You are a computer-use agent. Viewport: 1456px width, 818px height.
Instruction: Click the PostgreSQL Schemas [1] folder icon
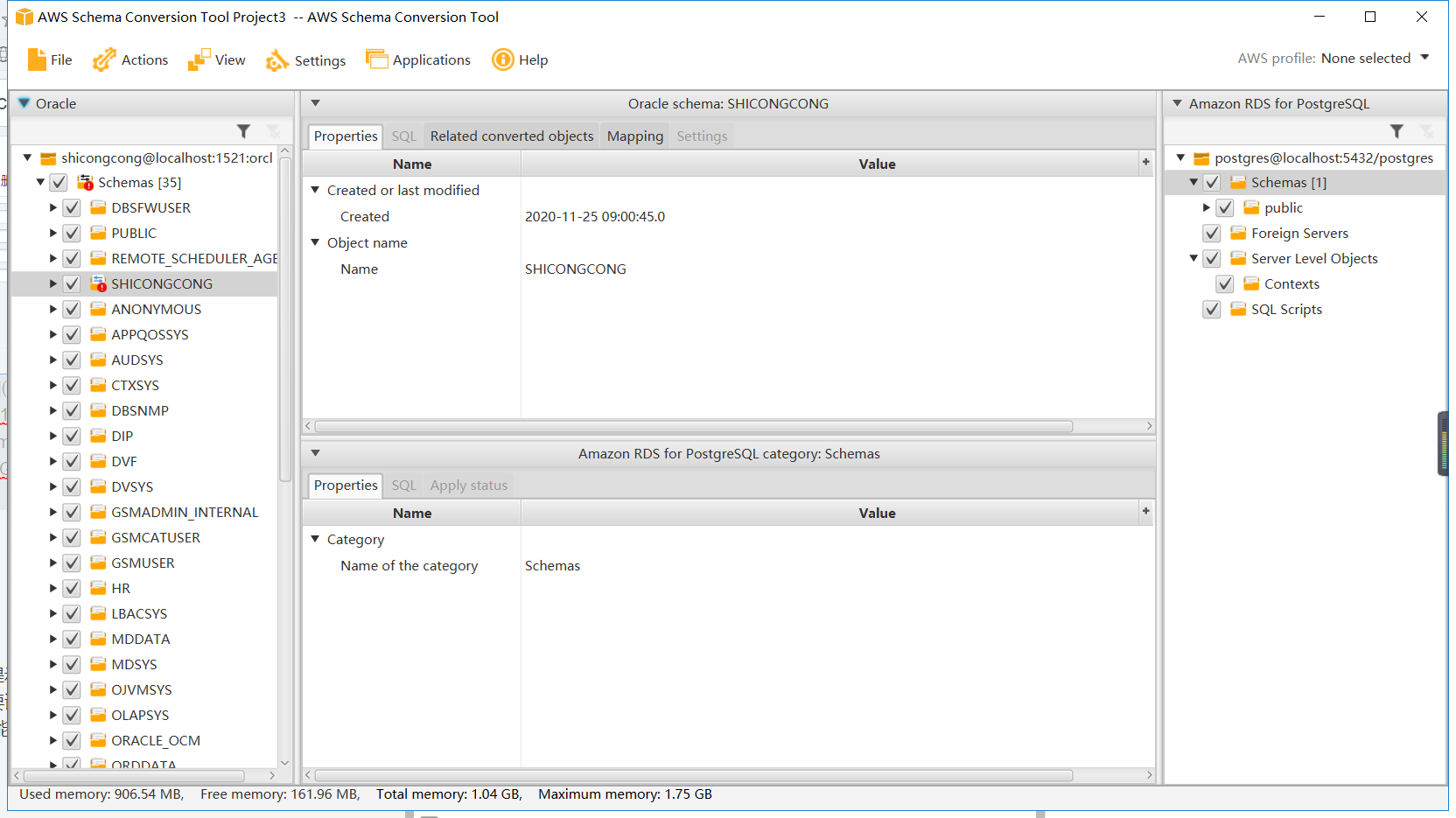coord(1238,183)
